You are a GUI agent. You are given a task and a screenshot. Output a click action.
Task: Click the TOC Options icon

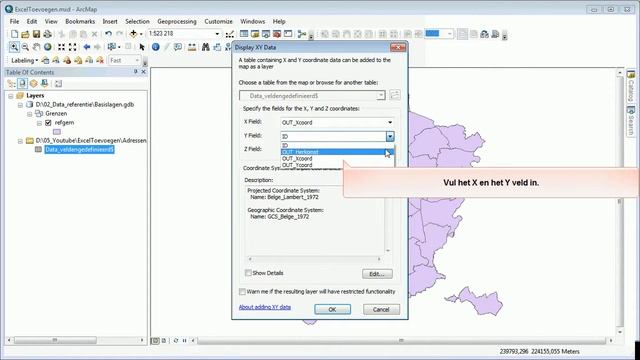58,84
